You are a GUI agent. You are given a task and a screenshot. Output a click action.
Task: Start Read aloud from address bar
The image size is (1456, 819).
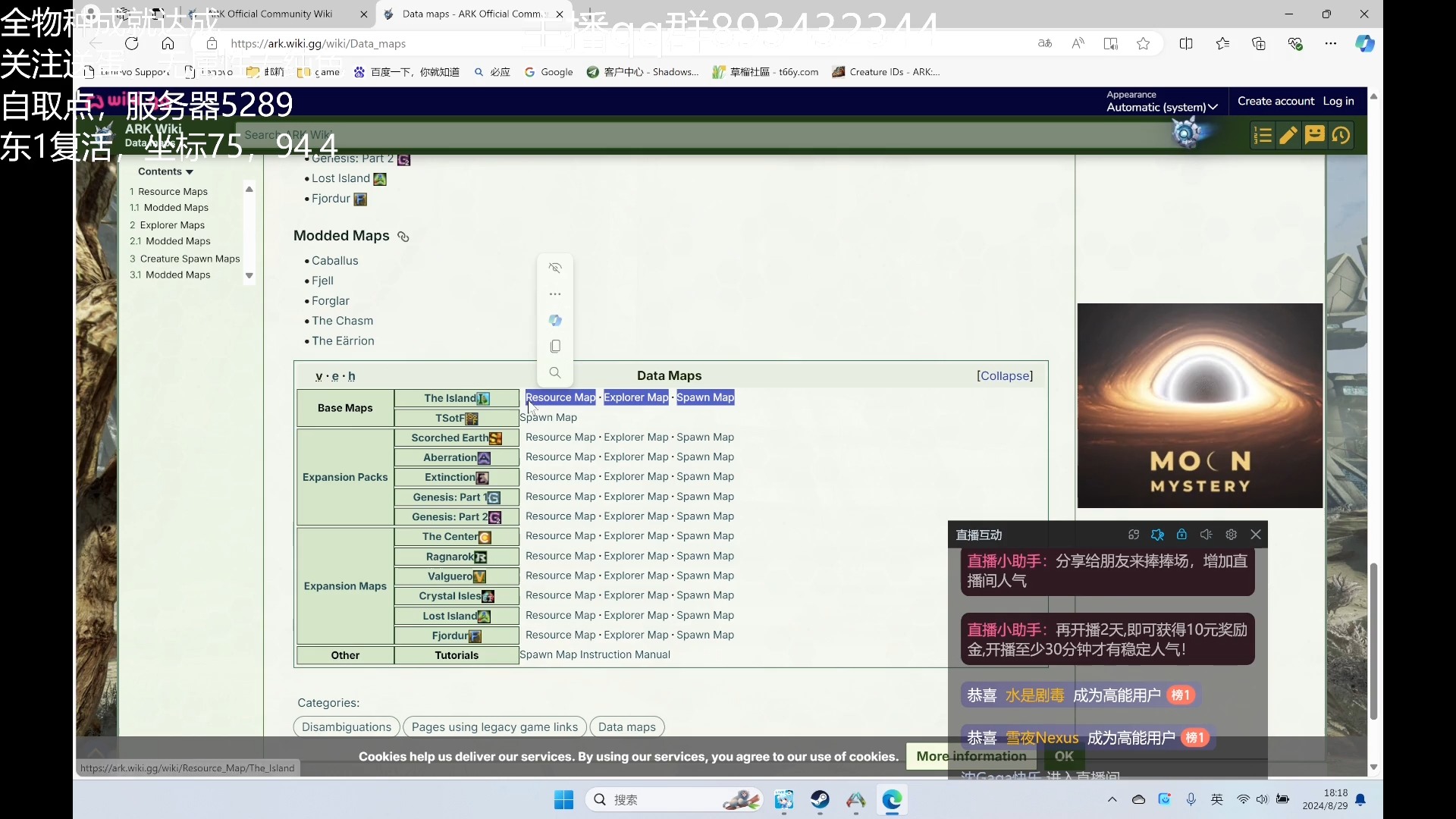click(x=1078, y=43)
